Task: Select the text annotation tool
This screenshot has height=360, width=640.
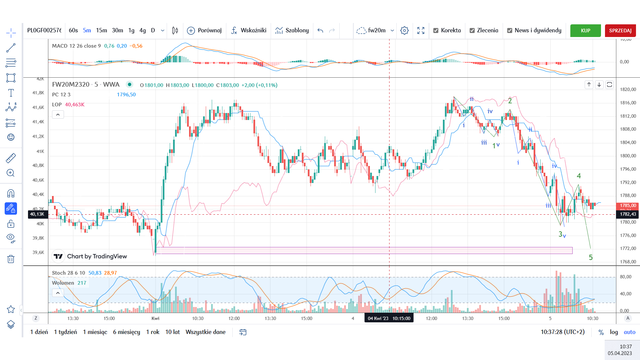Action: coord(11,93)
